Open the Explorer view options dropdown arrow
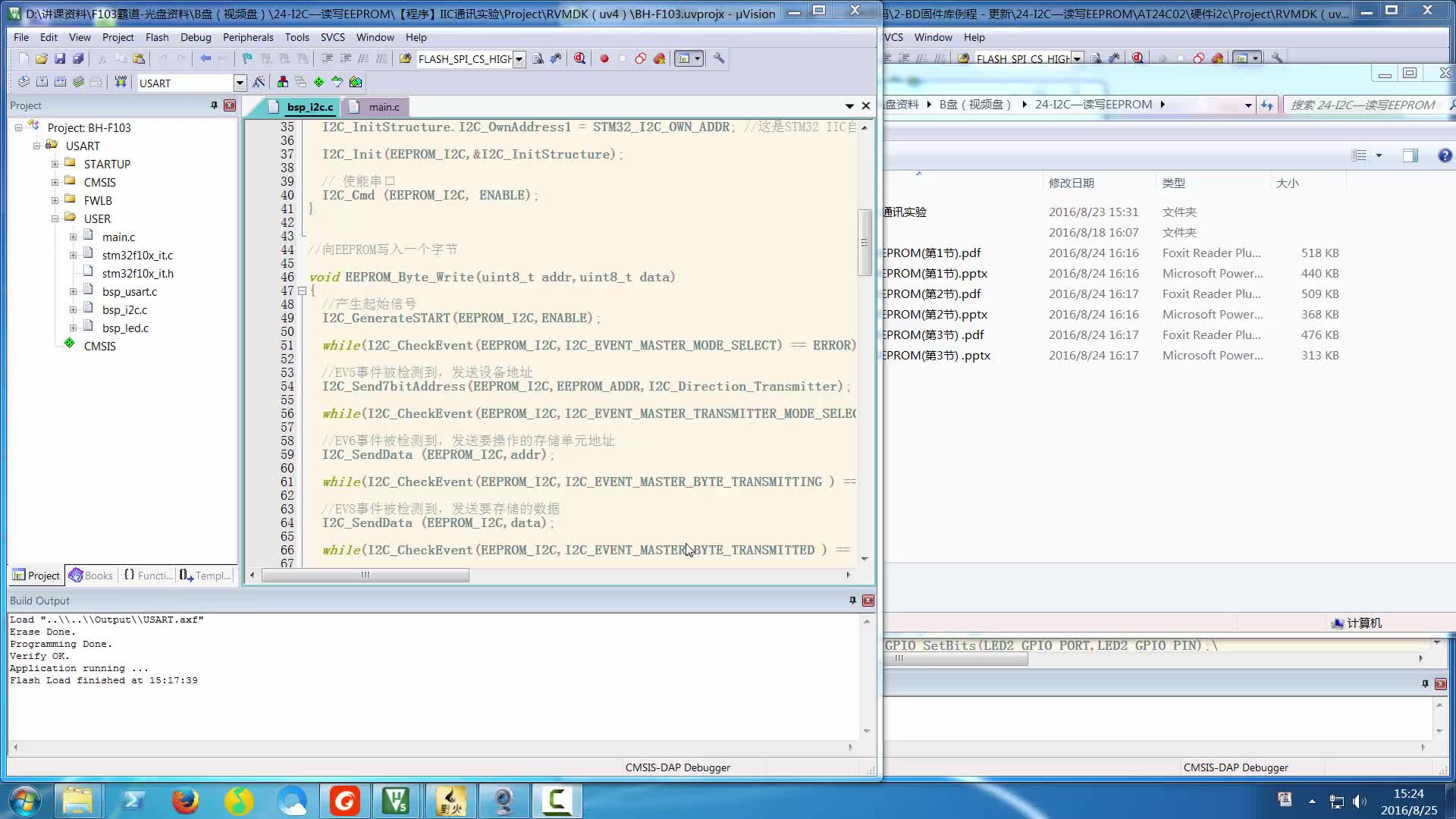This screenshot has width=1456, height=819. 1379,155
